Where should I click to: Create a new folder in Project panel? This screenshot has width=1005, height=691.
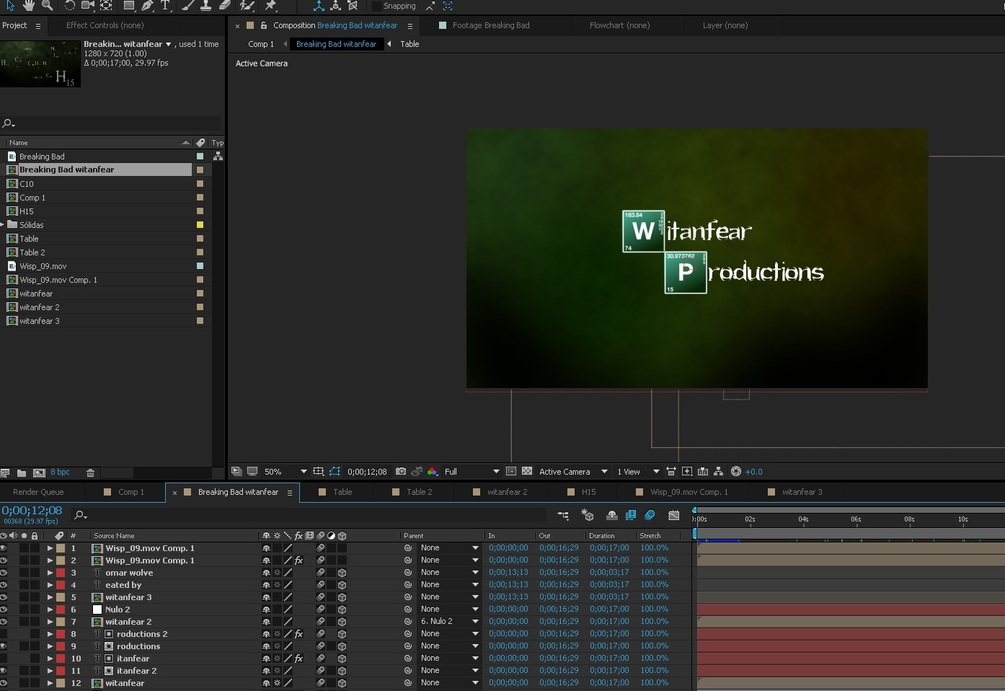tap(21, 472)
